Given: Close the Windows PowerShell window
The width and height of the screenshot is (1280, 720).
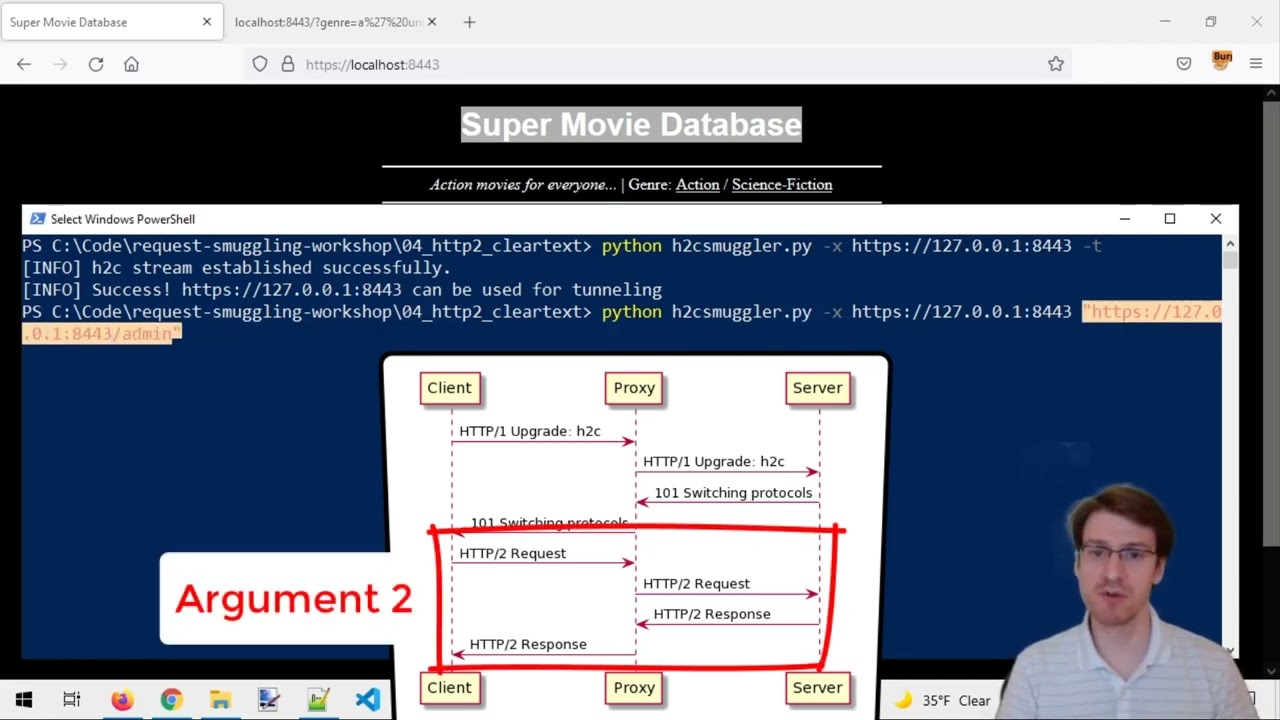Looking at the screenshot, I should (1216, 219).
